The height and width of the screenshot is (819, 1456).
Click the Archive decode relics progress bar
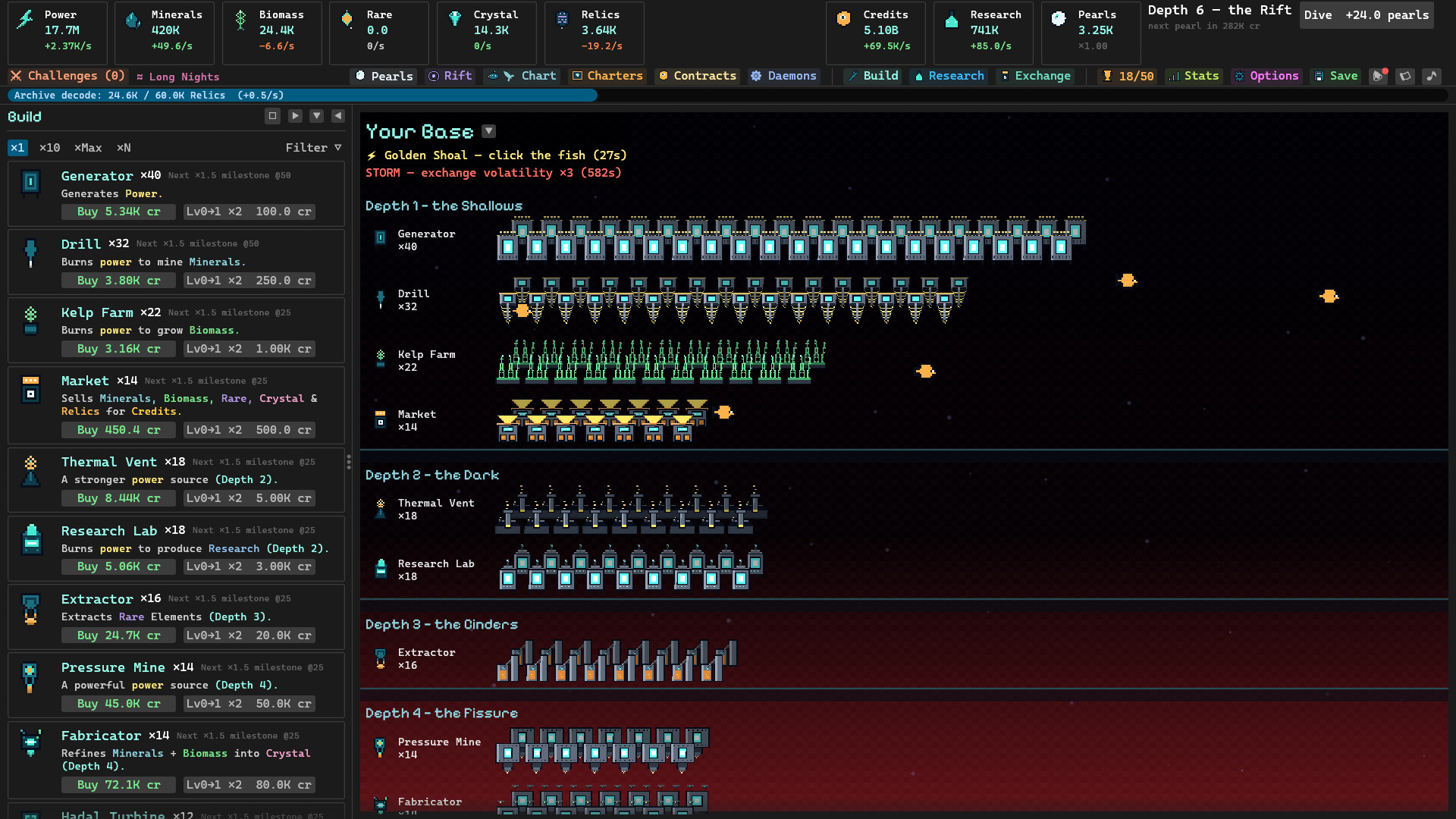728,96
